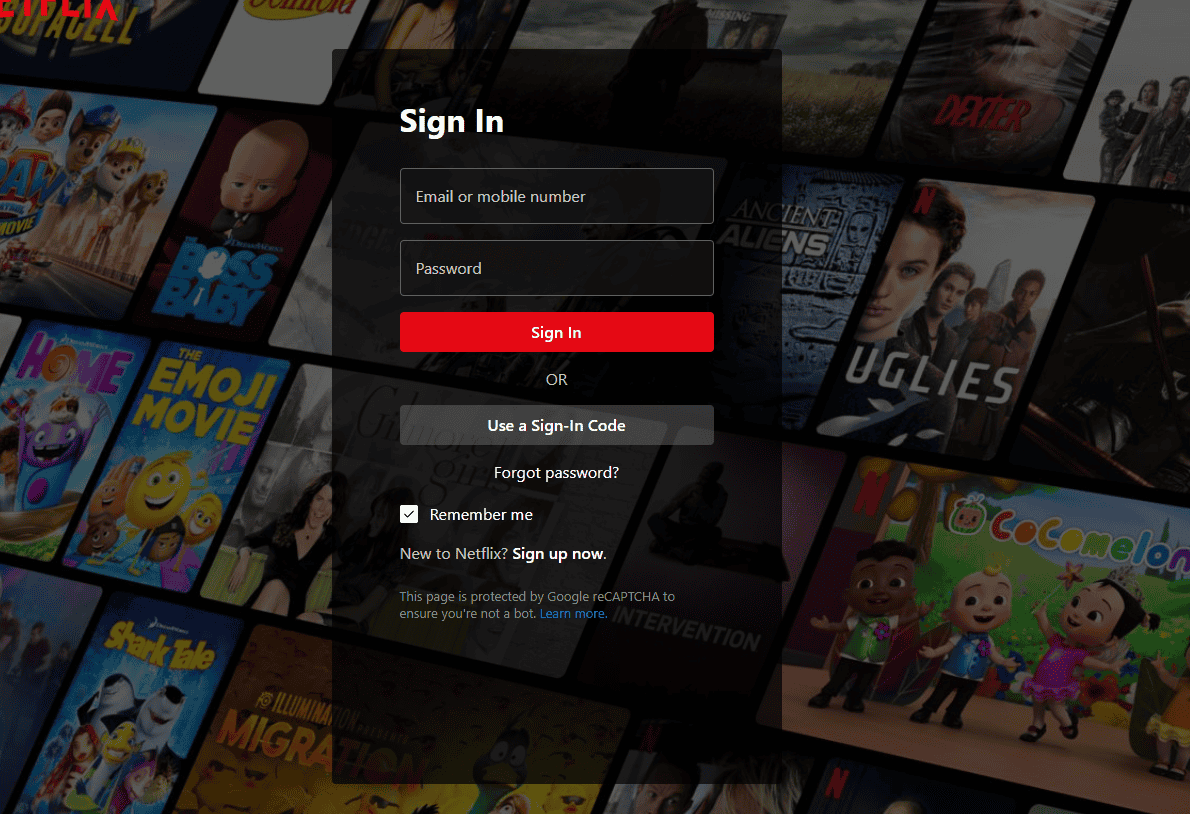Screen dimensions: 1190x814
Task: Focus the Email or mobile number field
Action: (556, 196)
